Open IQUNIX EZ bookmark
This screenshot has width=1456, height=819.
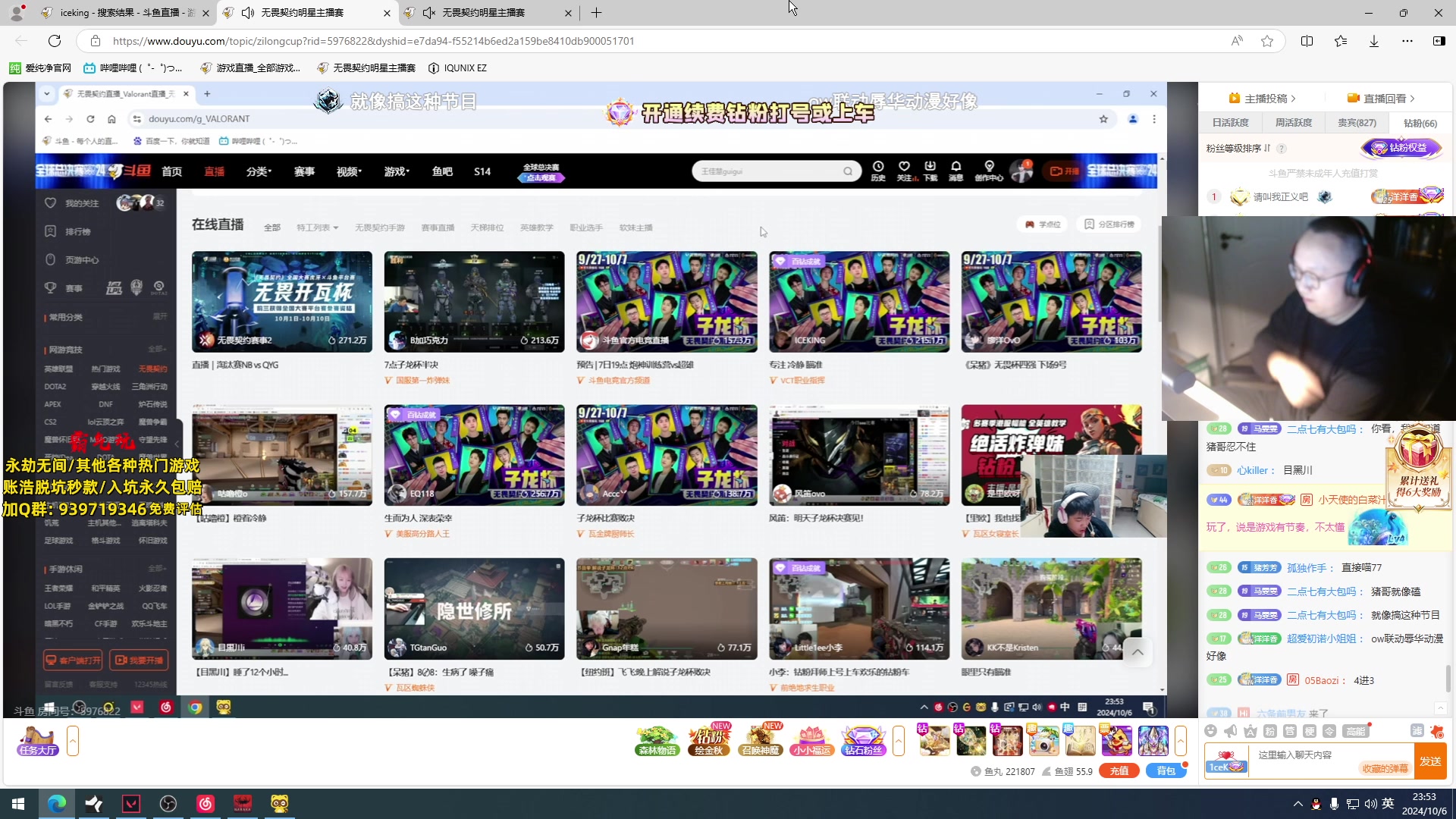457,68
